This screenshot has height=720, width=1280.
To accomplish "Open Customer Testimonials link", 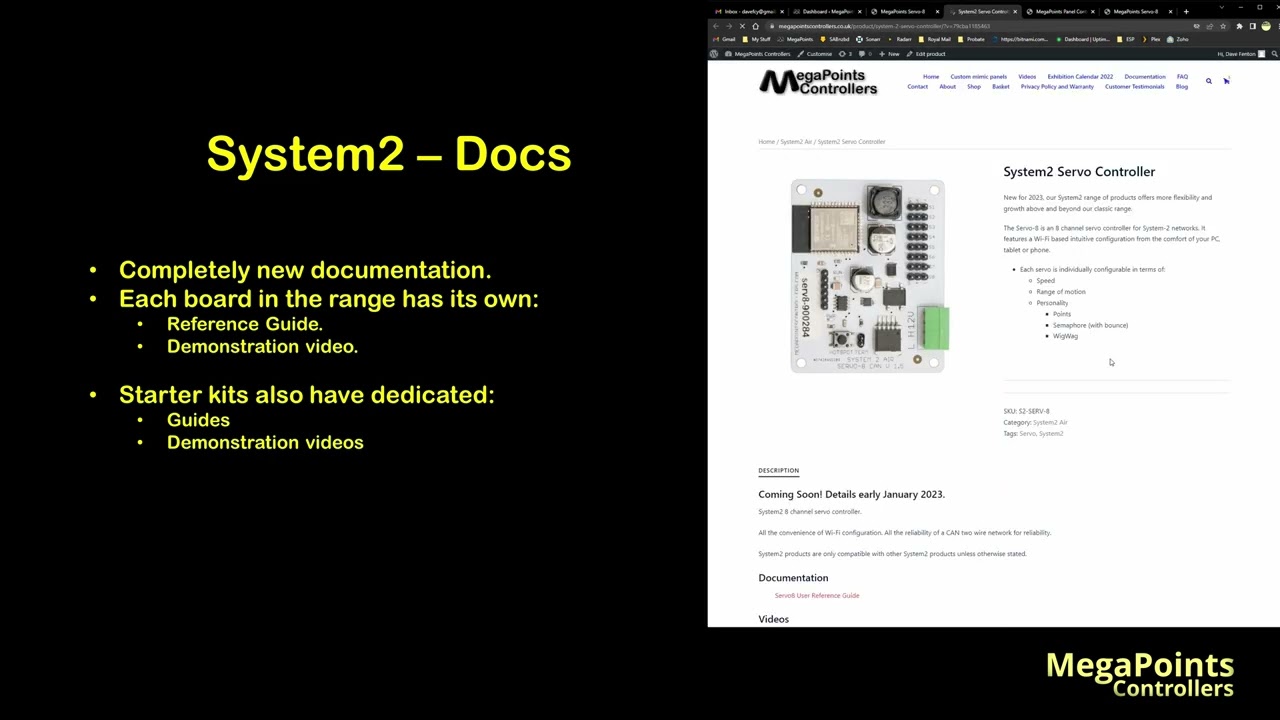I will click(1134, 86).
